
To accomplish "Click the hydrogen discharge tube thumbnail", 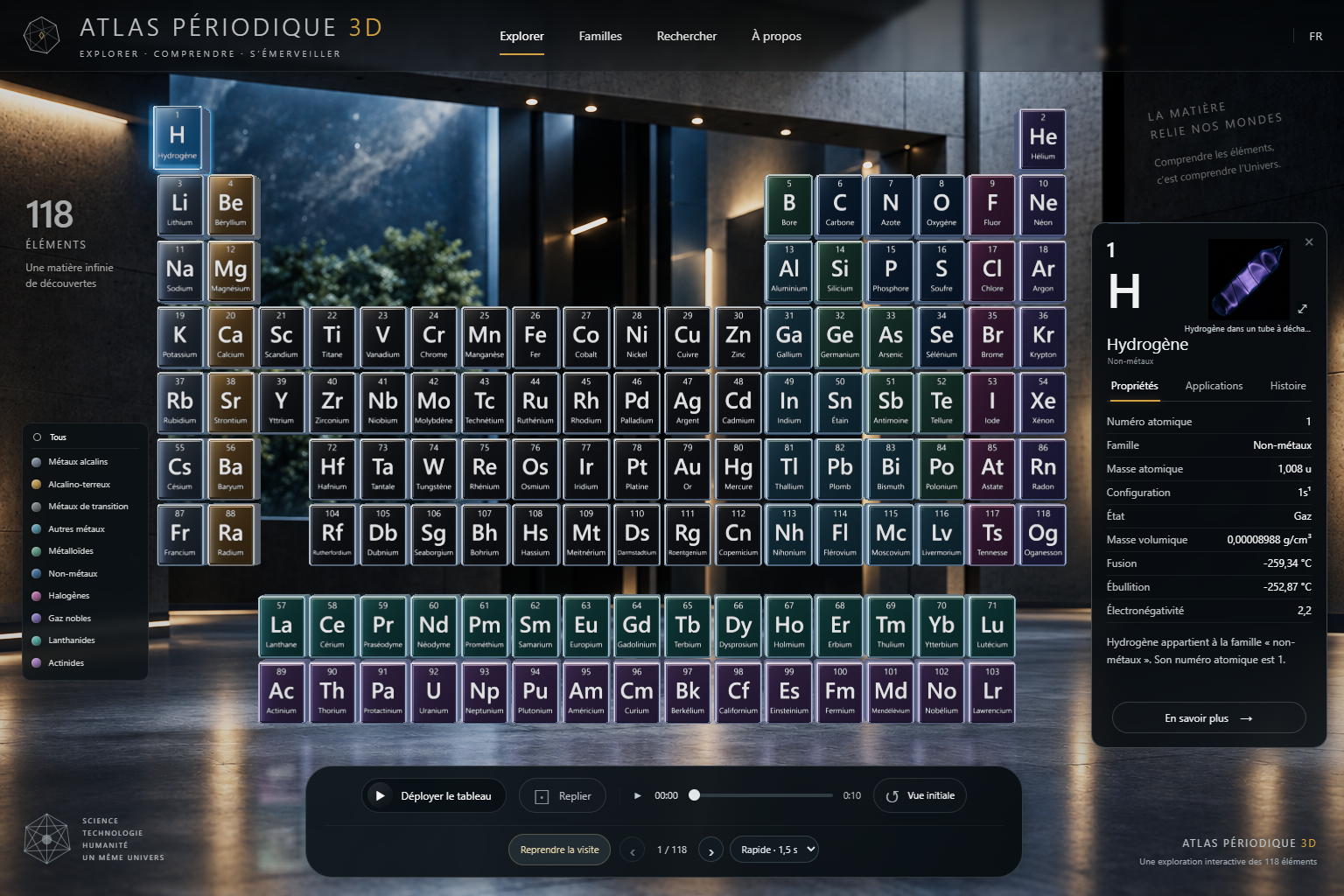I will 1249,279.
